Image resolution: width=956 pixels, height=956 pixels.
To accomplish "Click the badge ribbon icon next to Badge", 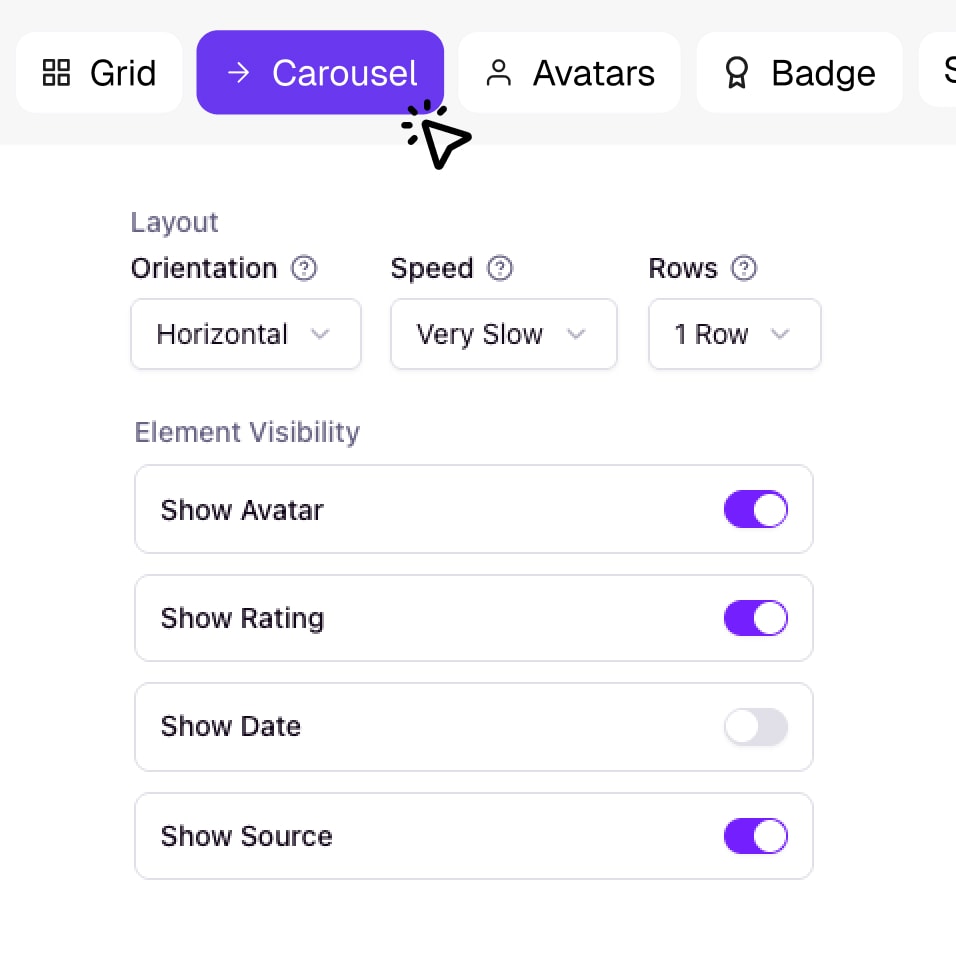I will [737, 71].
